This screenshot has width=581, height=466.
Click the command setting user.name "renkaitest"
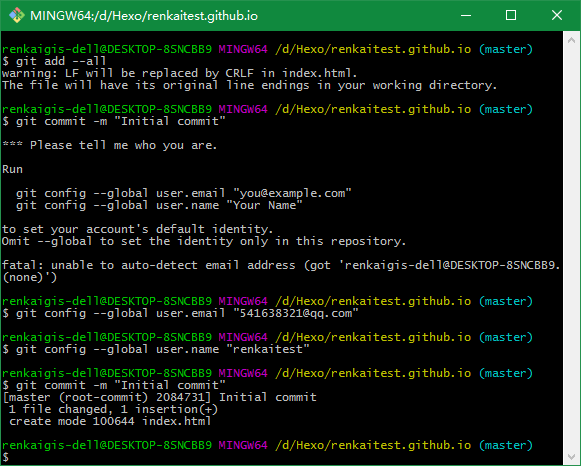click(x=156, y=349)
